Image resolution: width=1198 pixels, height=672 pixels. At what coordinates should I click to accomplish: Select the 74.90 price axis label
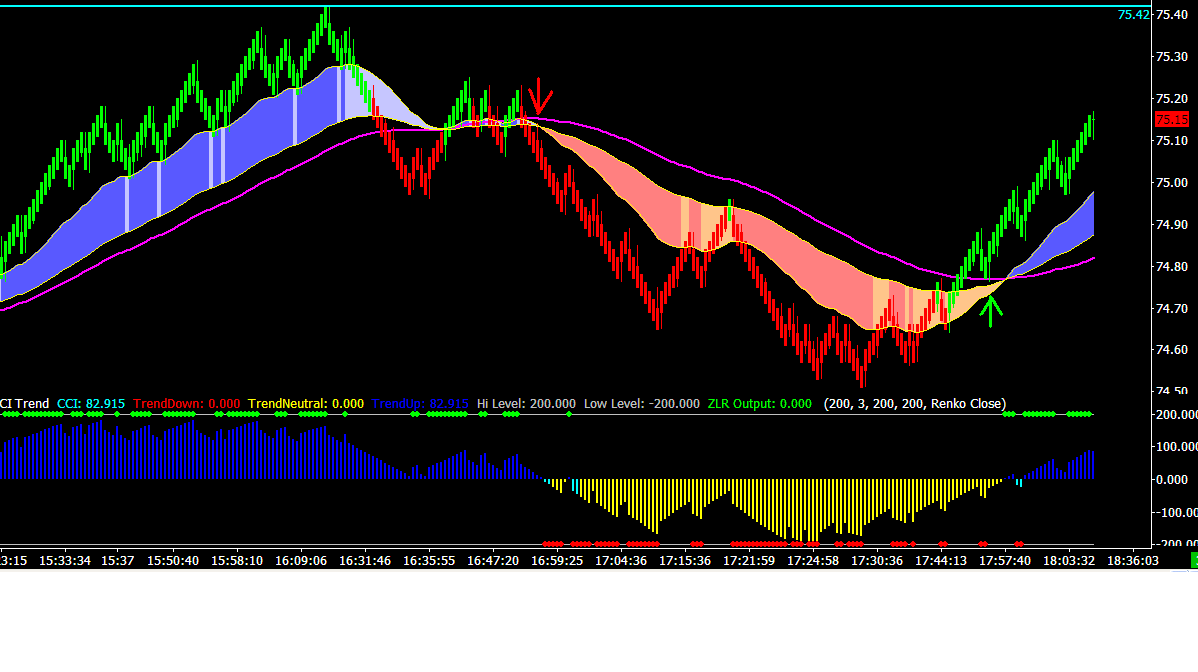click(x=1172, y=225)
